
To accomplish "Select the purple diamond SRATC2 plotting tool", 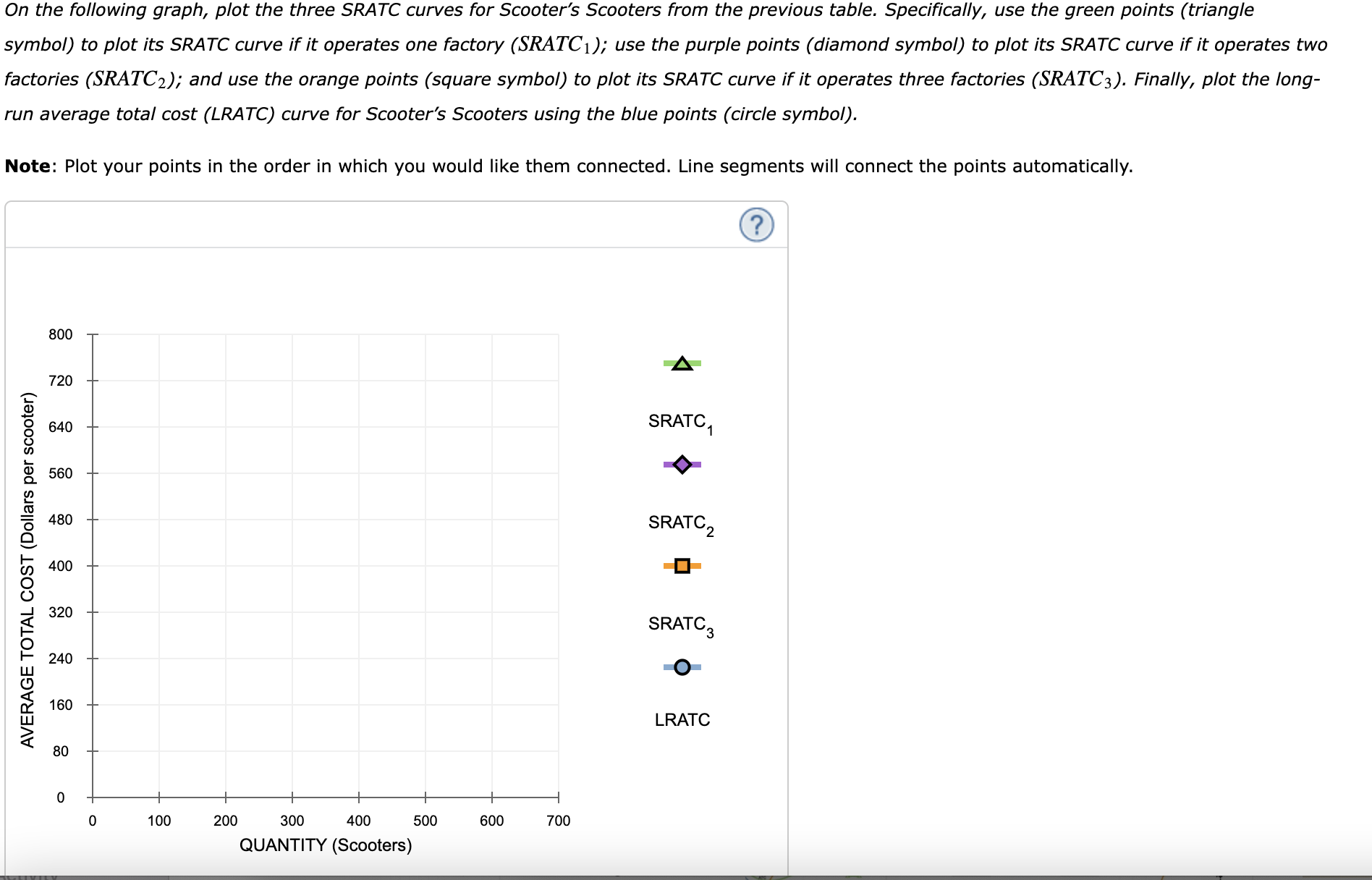I will 681,465.
